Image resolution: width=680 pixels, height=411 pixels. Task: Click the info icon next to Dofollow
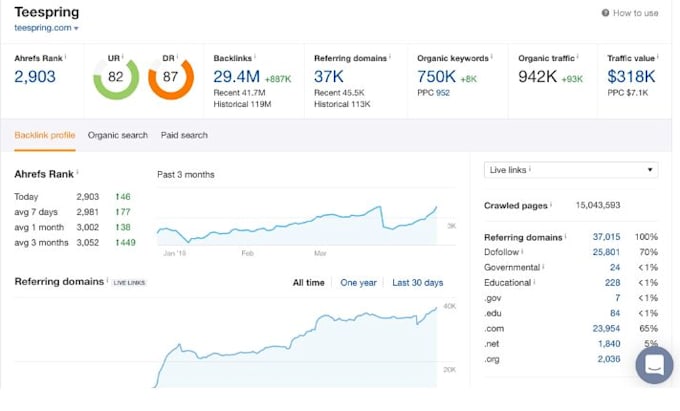(x=522, y=251)
